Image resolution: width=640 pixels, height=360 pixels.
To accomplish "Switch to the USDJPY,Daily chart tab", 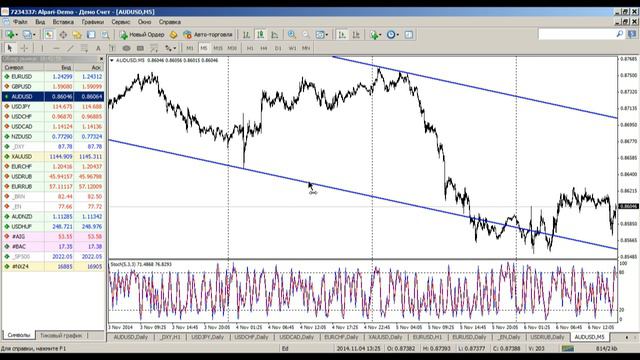I will (x=207, y=337).
